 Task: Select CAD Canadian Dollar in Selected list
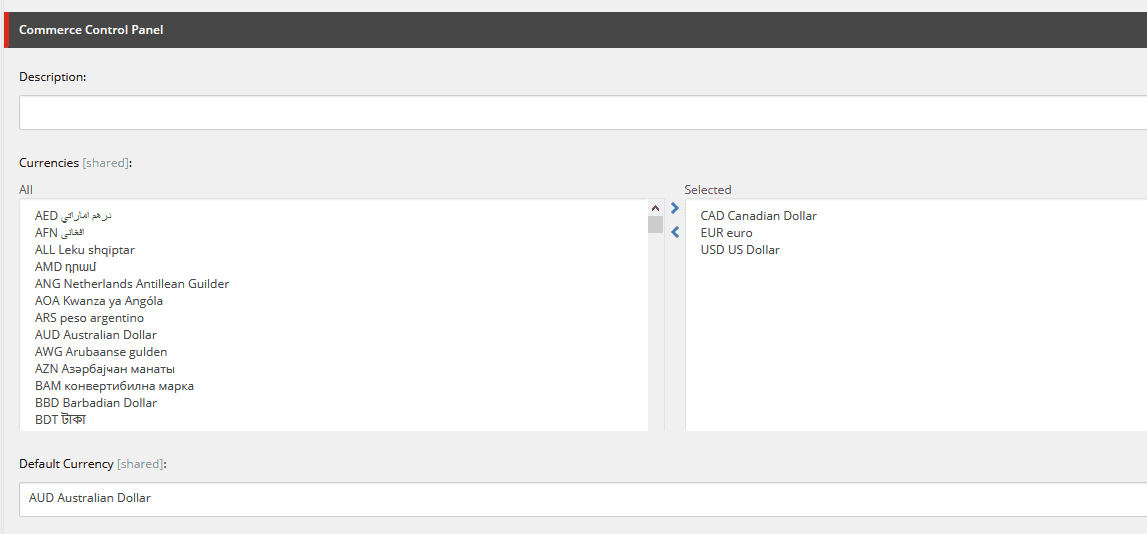(x=759, y=216)
